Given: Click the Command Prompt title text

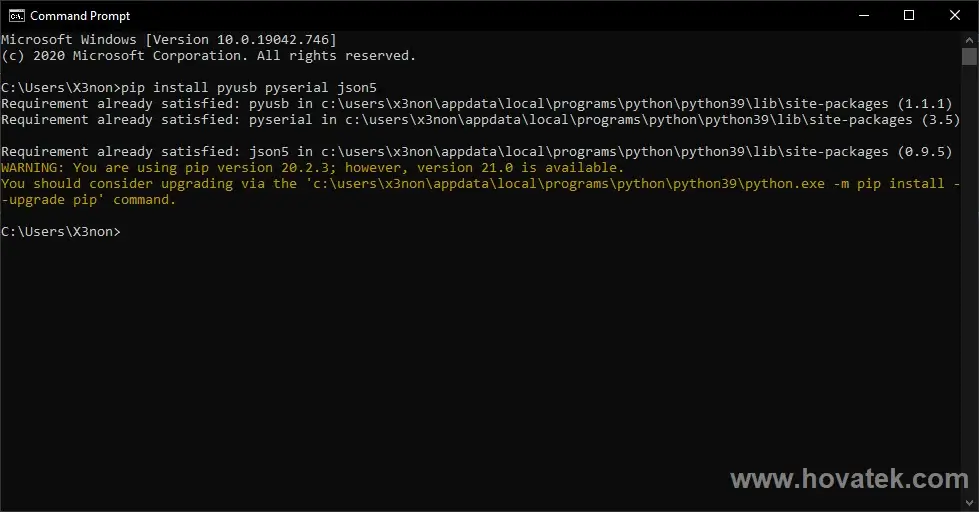Looking at the screenshot, I should [80, 16].
